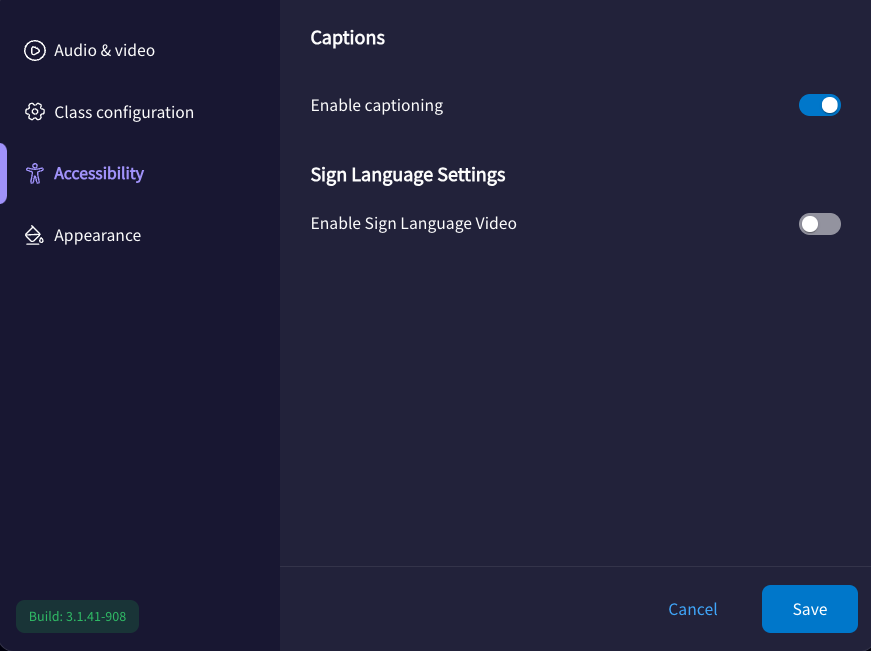Go to the Appearance settings tab

click(x=97, y=236)
